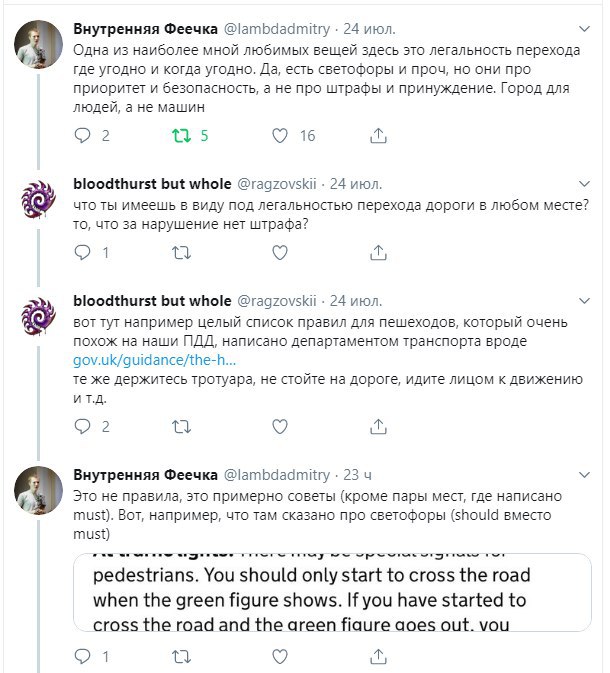Screen dimensions: 610x673
Task: Share the tweet asking about нет штрафа
Action: click(379, 253)
